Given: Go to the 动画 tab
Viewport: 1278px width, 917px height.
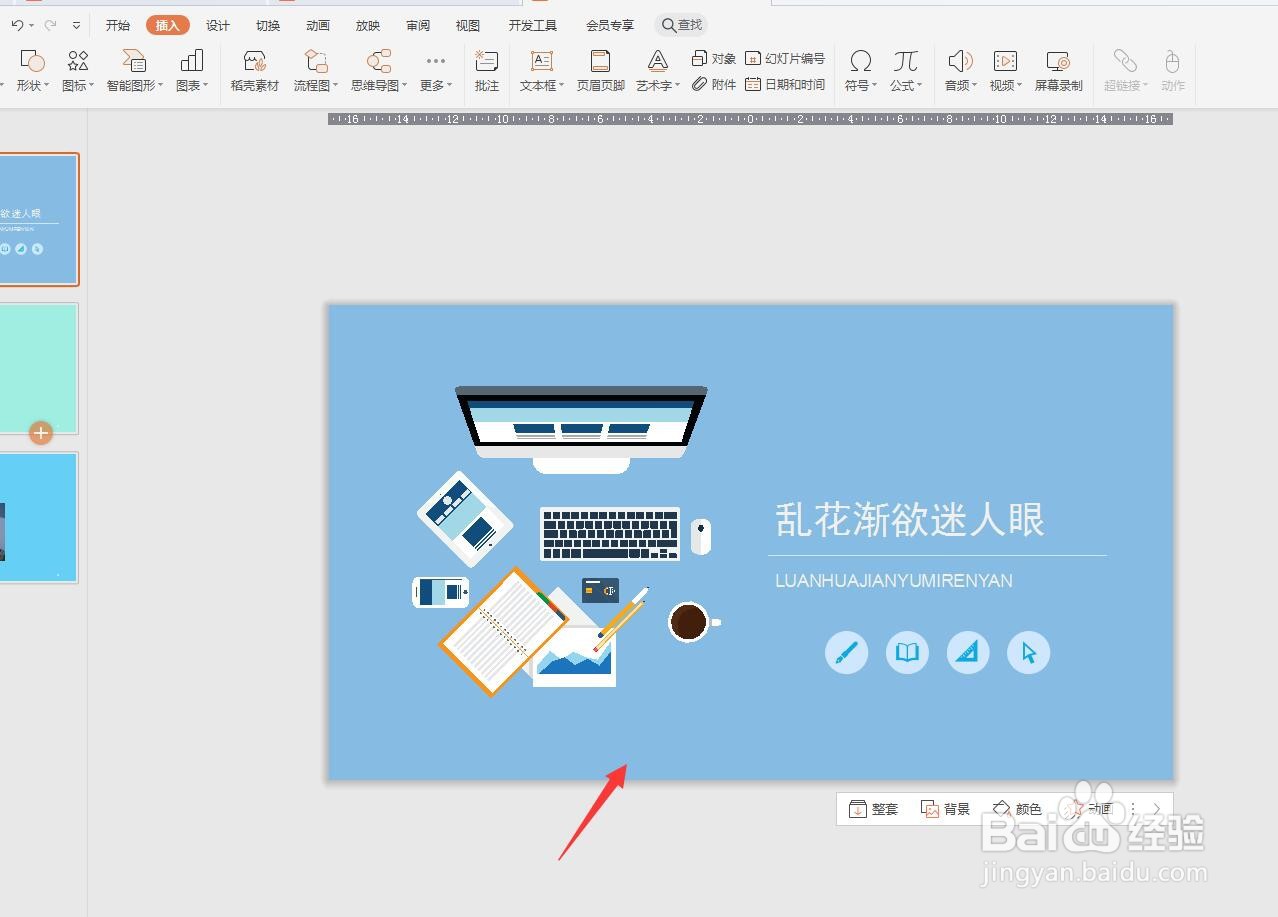Looking at the screenshot, I should [318, 25].
